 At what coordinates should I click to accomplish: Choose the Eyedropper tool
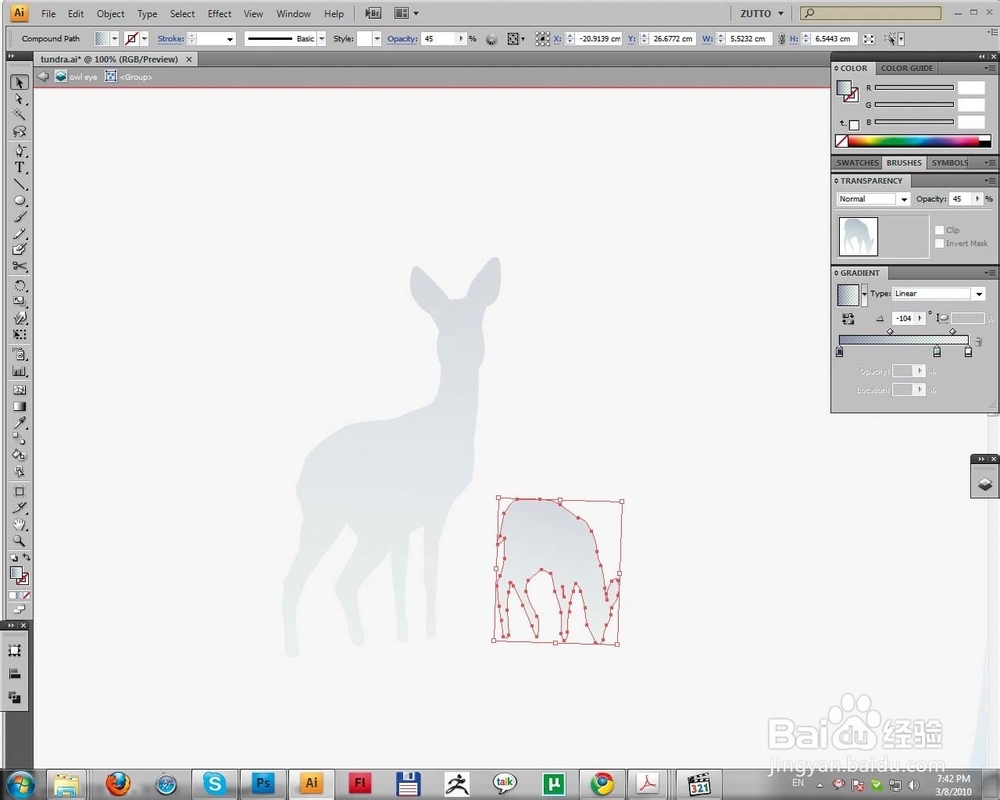click(20, 423)
